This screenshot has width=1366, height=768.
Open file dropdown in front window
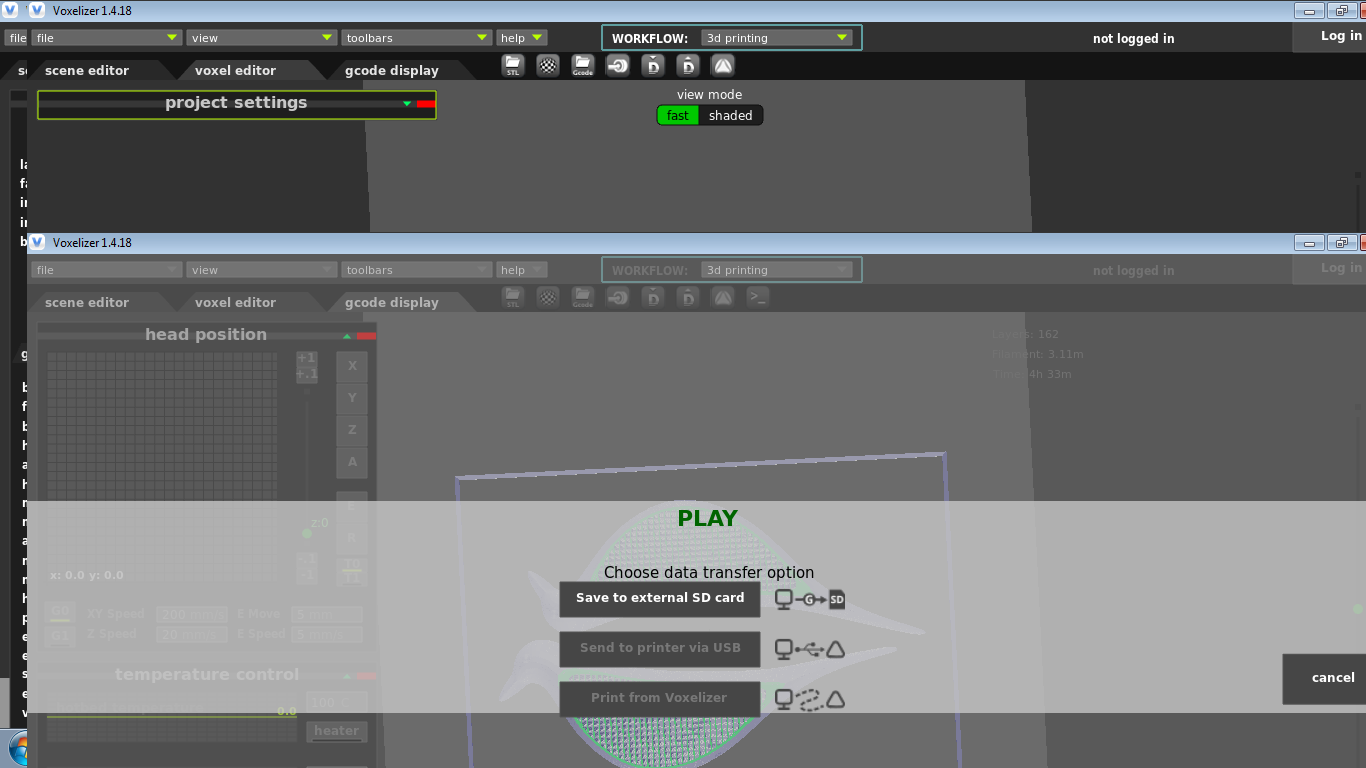(105, 270)
